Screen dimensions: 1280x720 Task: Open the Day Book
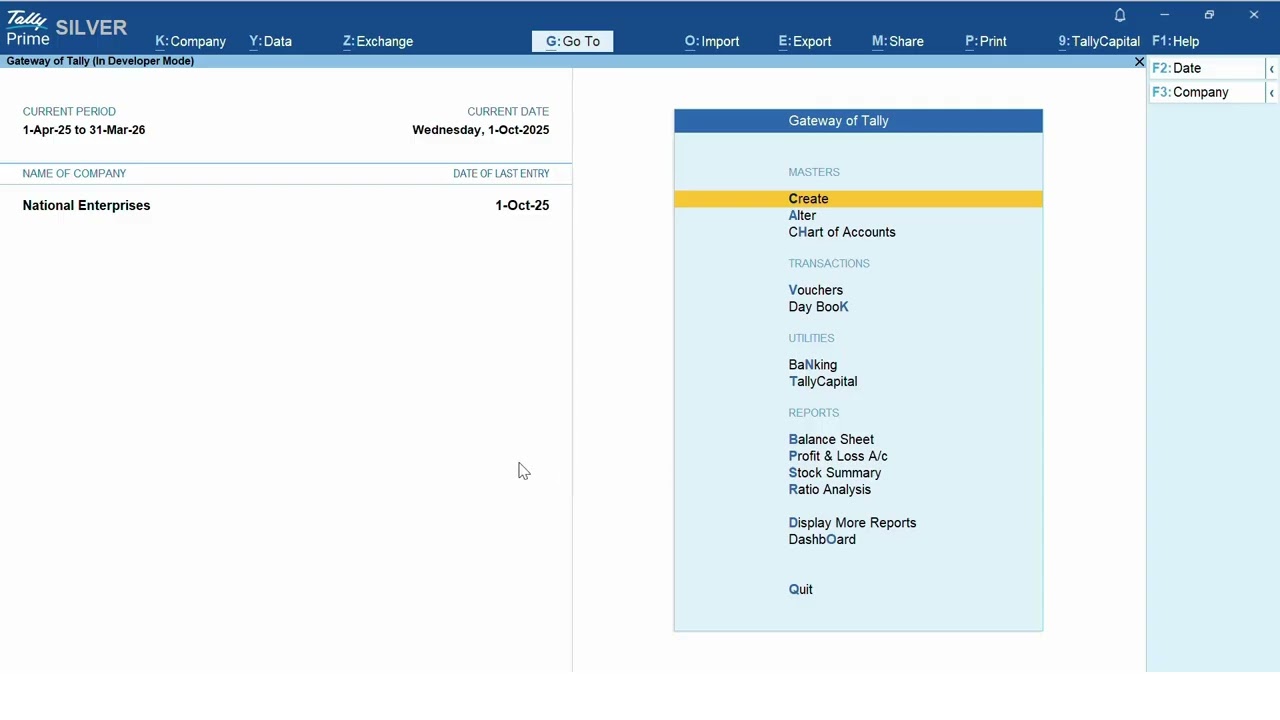pyautogui.click(x=818, y=307)
